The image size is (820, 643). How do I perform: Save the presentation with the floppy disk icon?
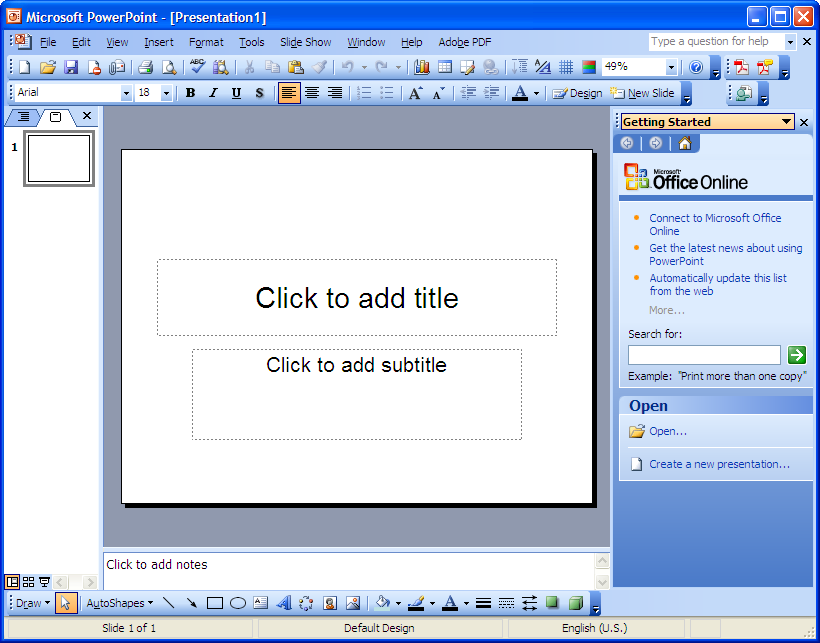71,67
